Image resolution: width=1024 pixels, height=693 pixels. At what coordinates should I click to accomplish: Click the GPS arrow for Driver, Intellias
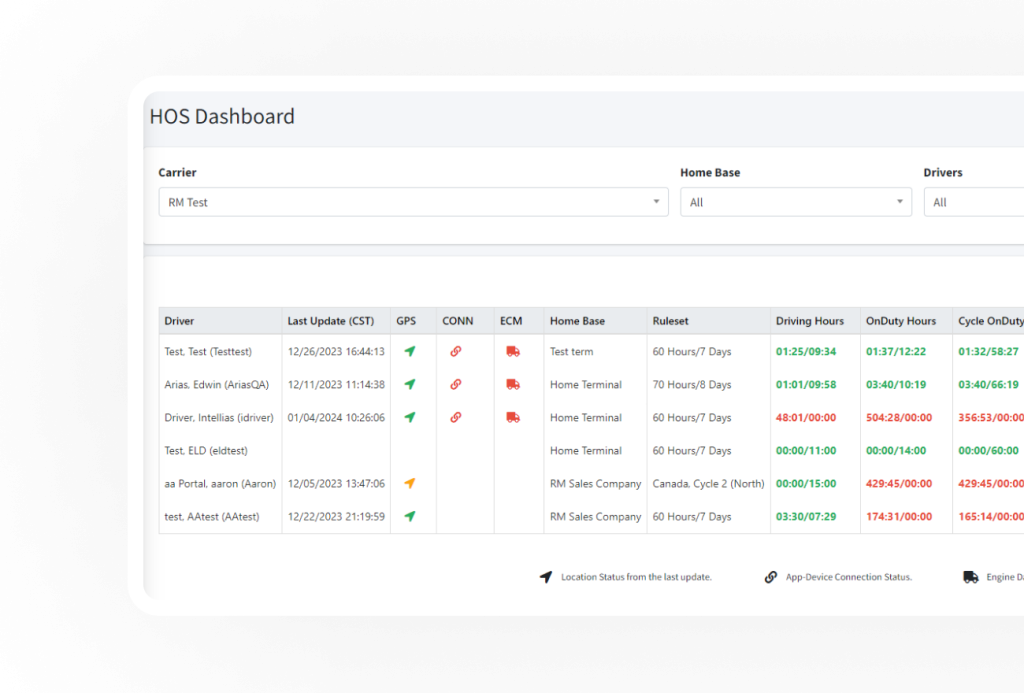point(408,417)
